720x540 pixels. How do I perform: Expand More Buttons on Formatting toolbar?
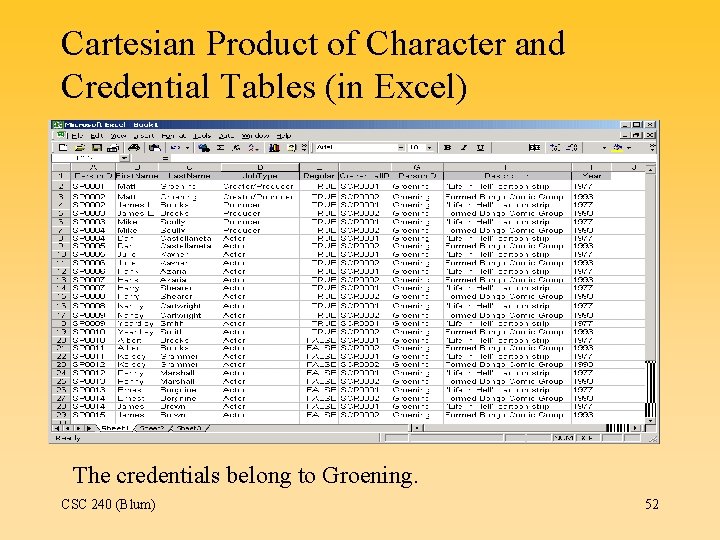pos(652,148)
